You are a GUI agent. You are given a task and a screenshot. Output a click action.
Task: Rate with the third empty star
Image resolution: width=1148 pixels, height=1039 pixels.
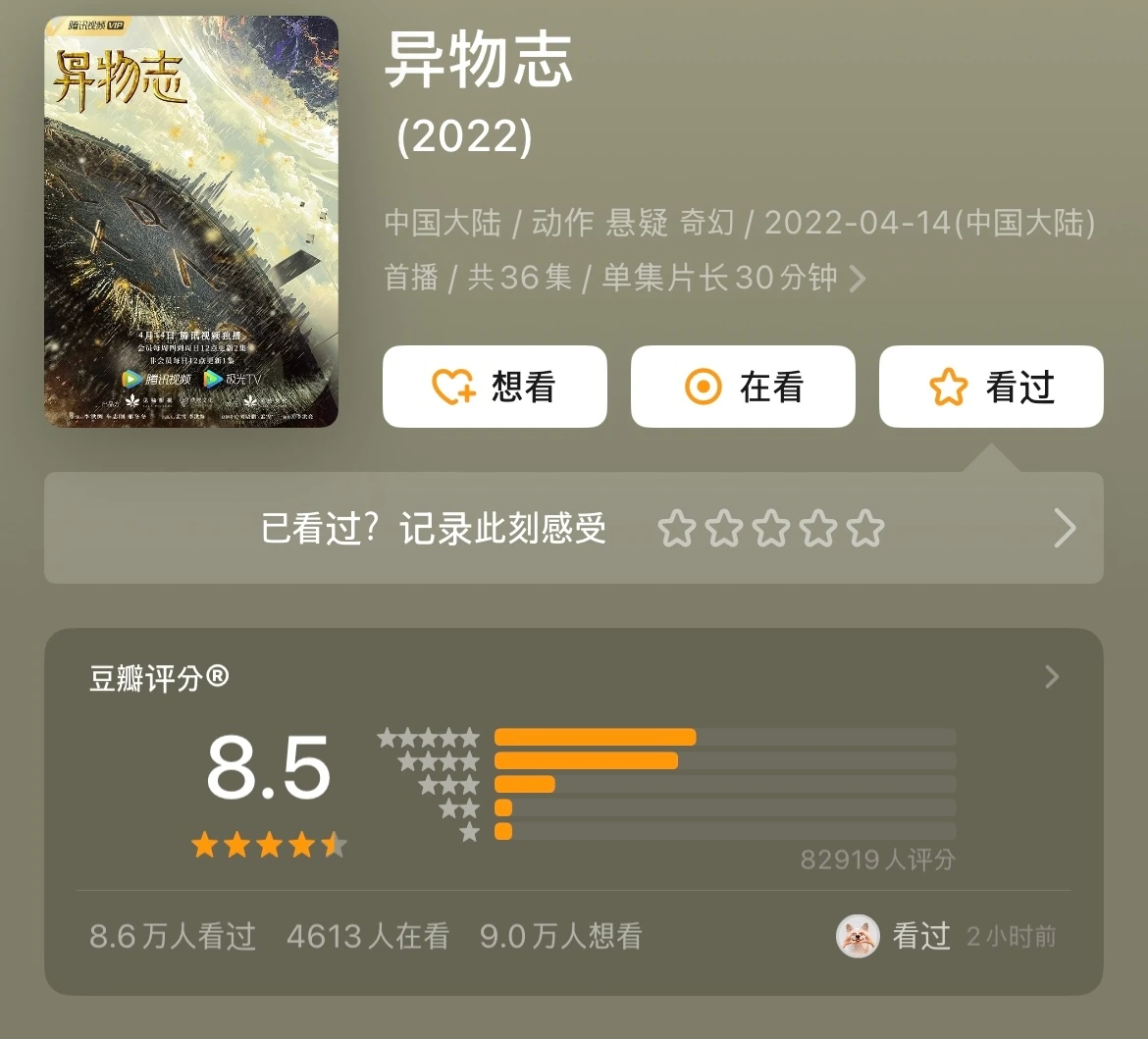coord(771,528)
